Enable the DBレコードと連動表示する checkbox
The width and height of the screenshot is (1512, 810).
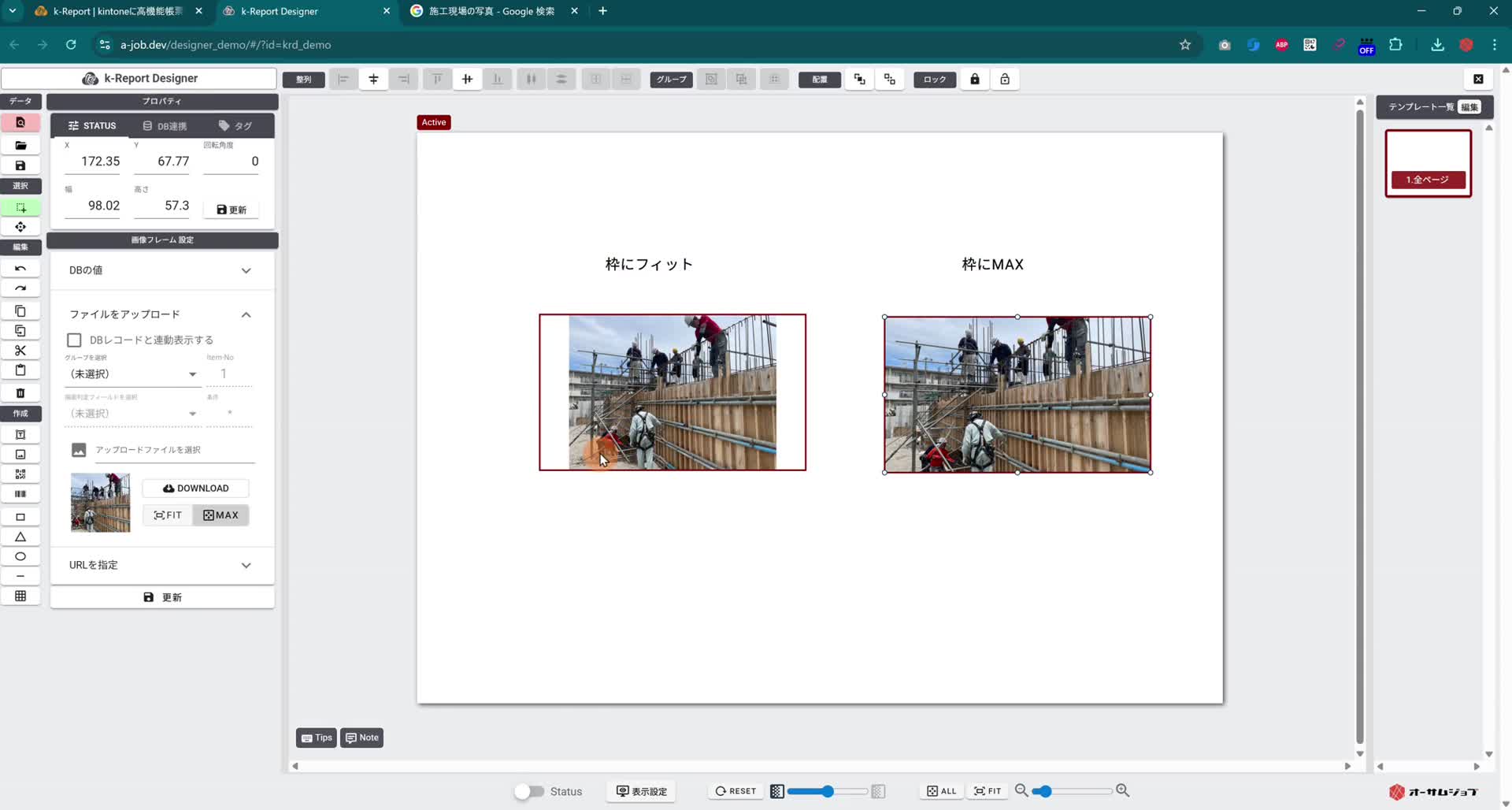[x=73, y=340]
